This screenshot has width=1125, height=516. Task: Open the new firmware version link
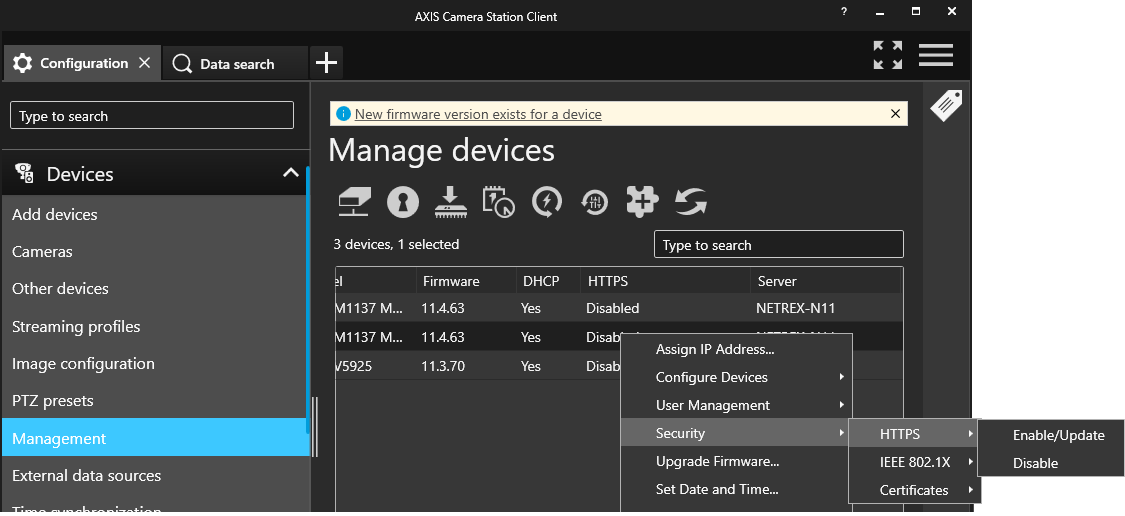[x=478, y=114]
